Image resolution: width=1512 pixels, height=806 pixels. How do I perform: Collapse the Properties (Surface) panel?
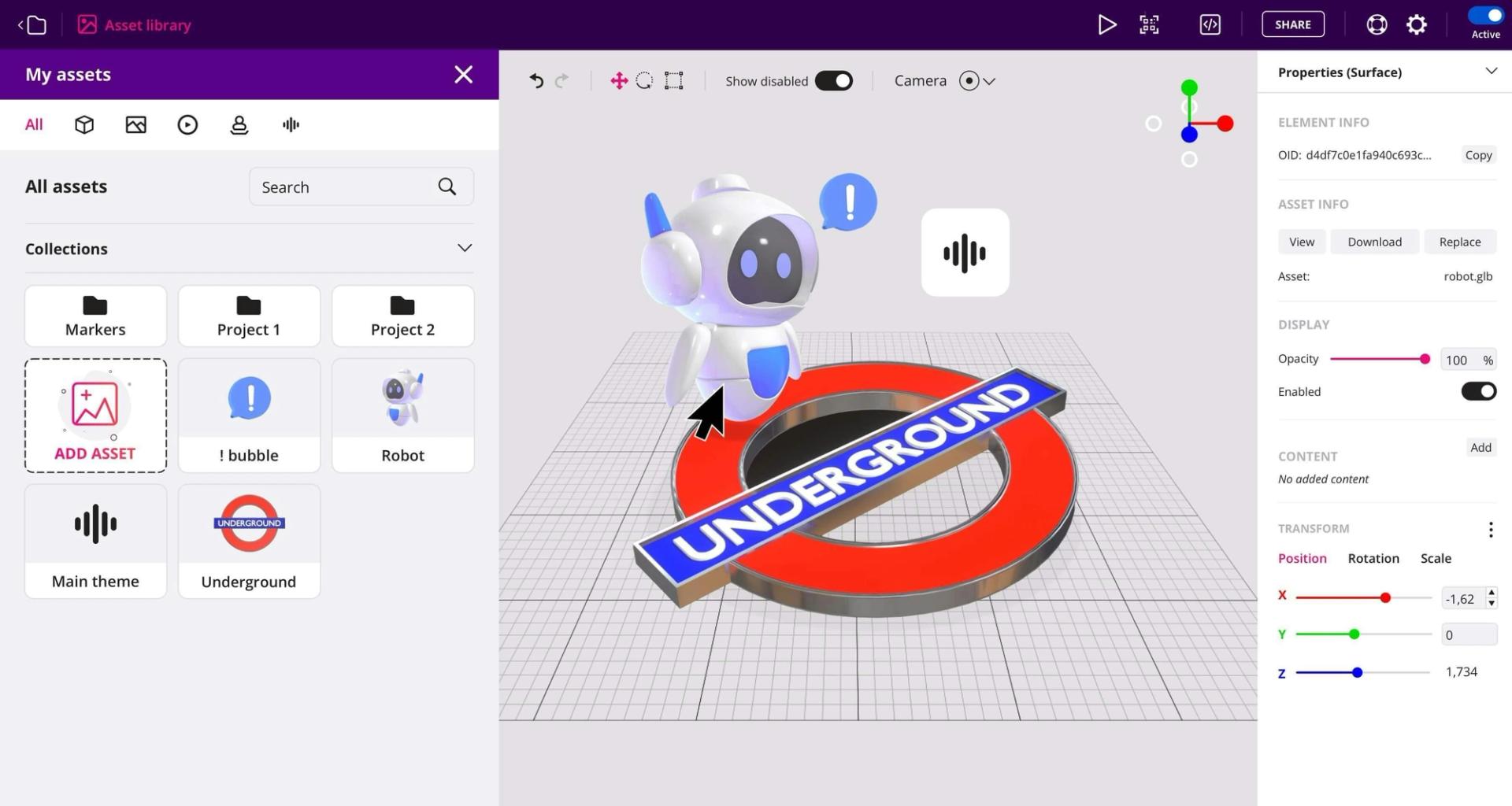pyautogui.click(x=1491, y=71)
